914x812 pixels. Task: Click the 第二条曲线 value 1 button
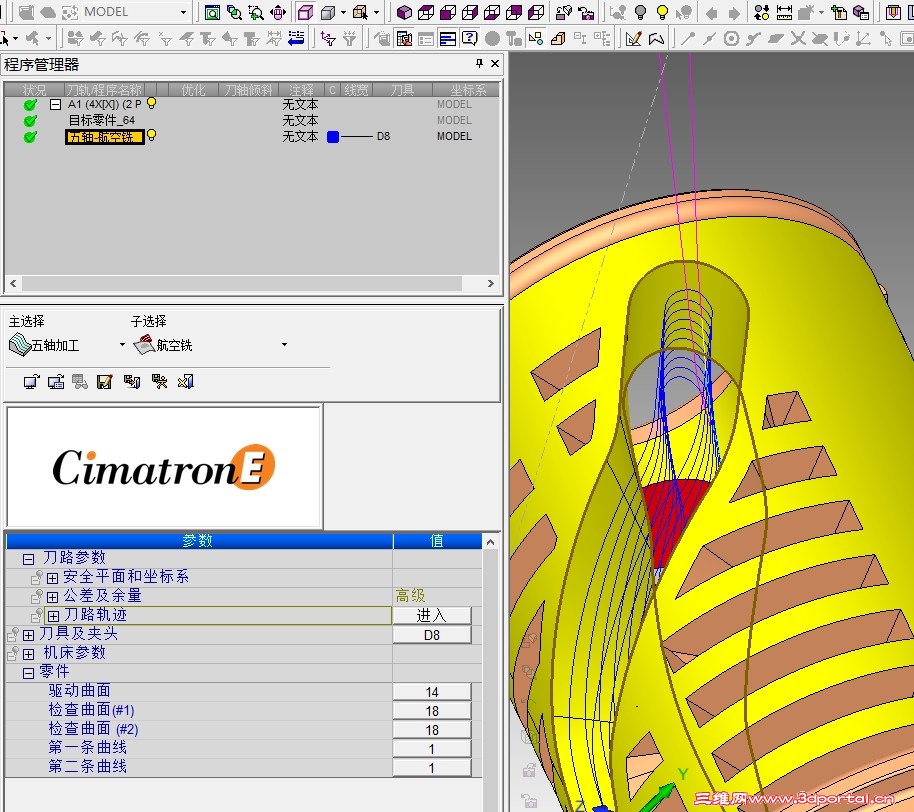432,768
